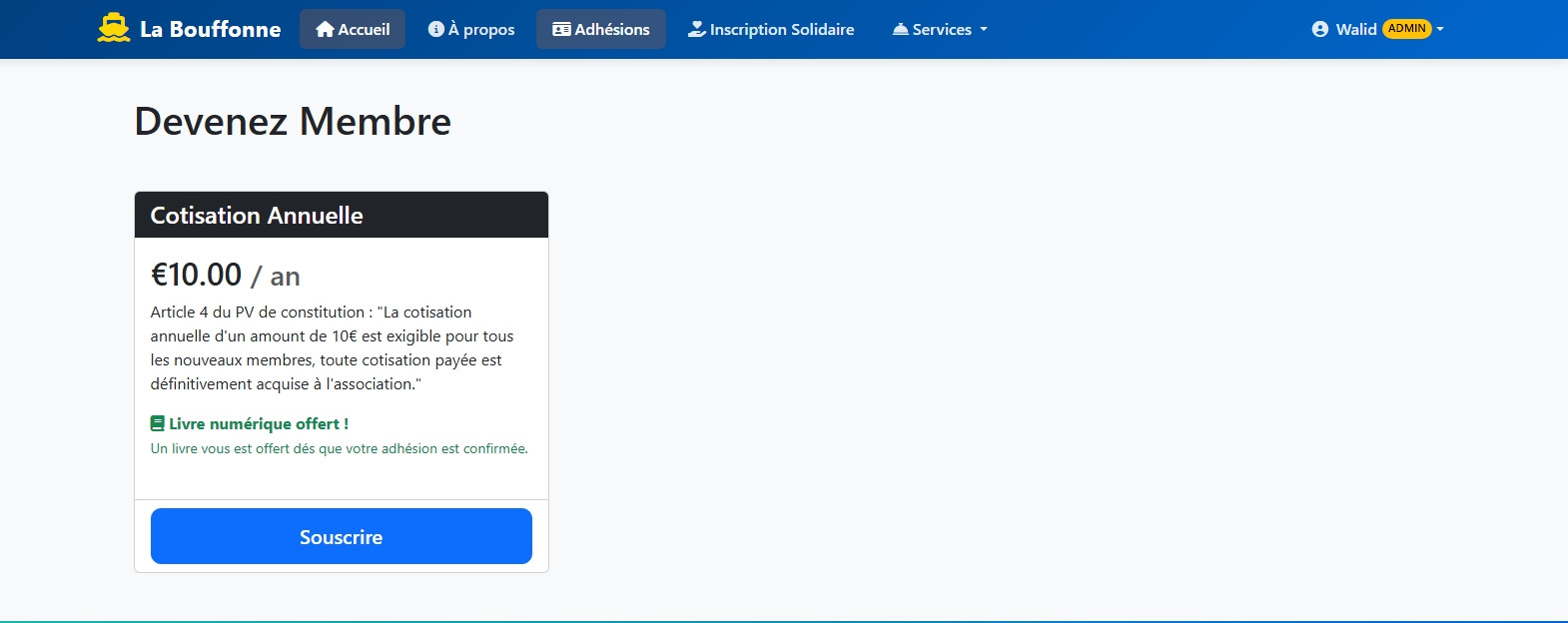The width and height of the screenshot is (1568, 623).
Task: Open the Walid account dropdown by name
Action: 1356,30
